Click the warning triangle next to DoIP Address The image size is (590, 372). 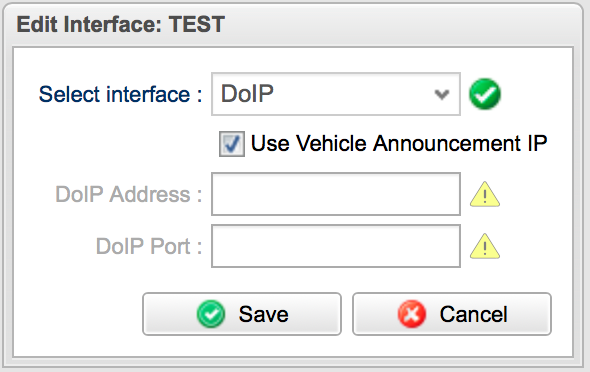click(485, 194)
